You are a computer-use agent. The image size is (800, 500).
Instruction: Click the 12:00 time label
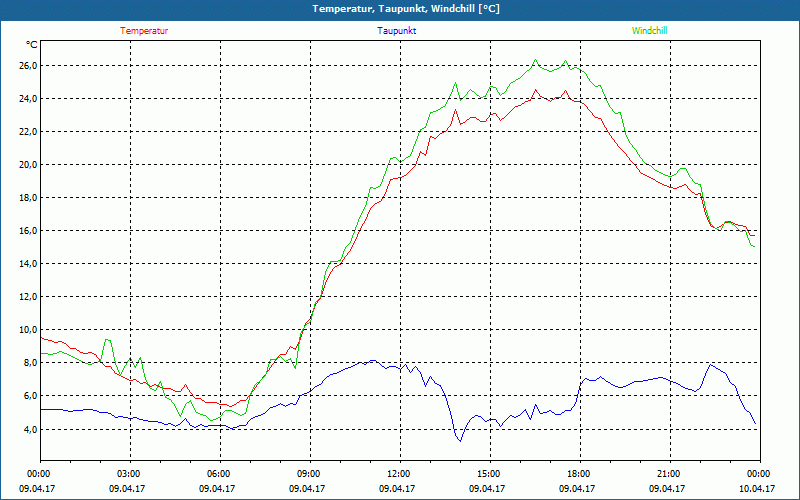coord(400,474)
